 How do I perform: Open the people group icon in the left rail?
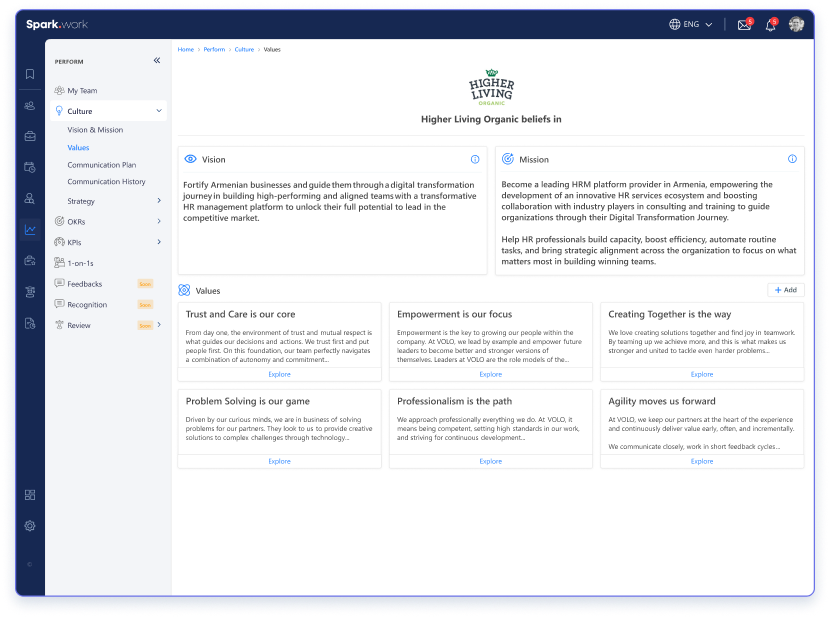tap(30, 105)
